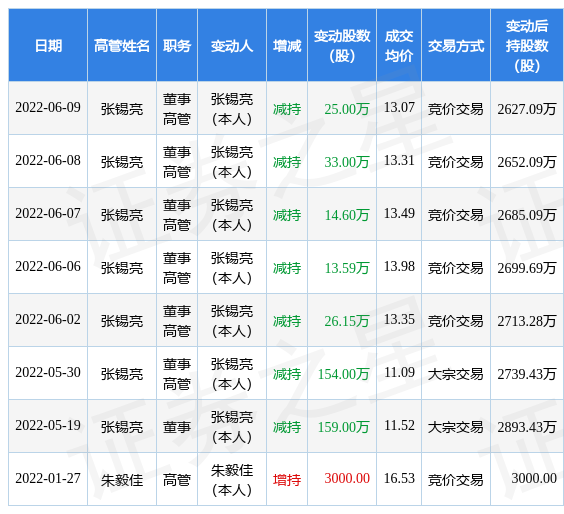Image resolution: width=564 pixels, height=514 pixels.
Task: Click the average price 16.53
Action: click(399, 478)
